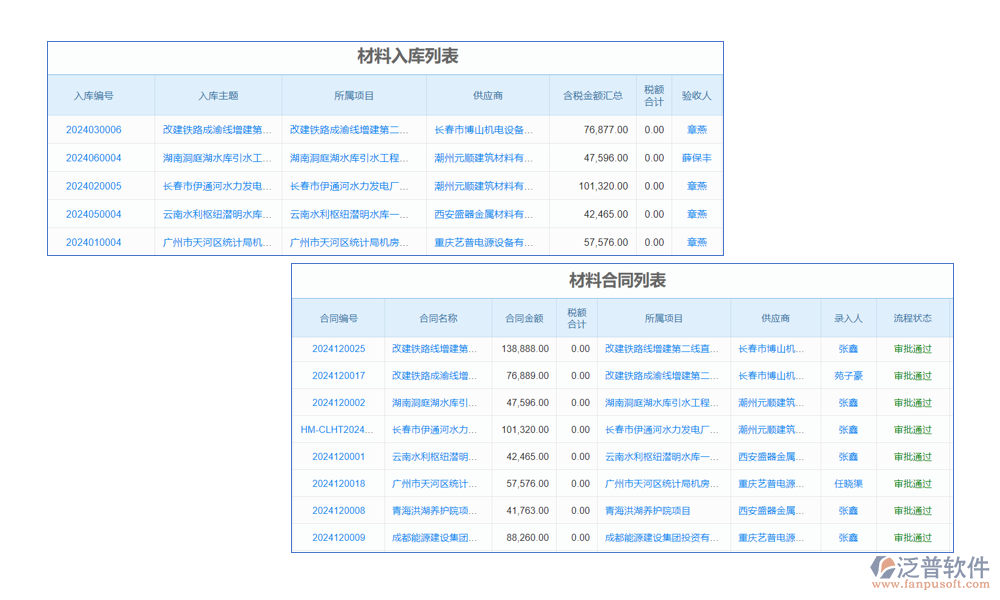The width and height of the screenshot is (1000, 600).
Task: Open 审批通过 status for contract 2024120008
Action: tap(911, 511)
